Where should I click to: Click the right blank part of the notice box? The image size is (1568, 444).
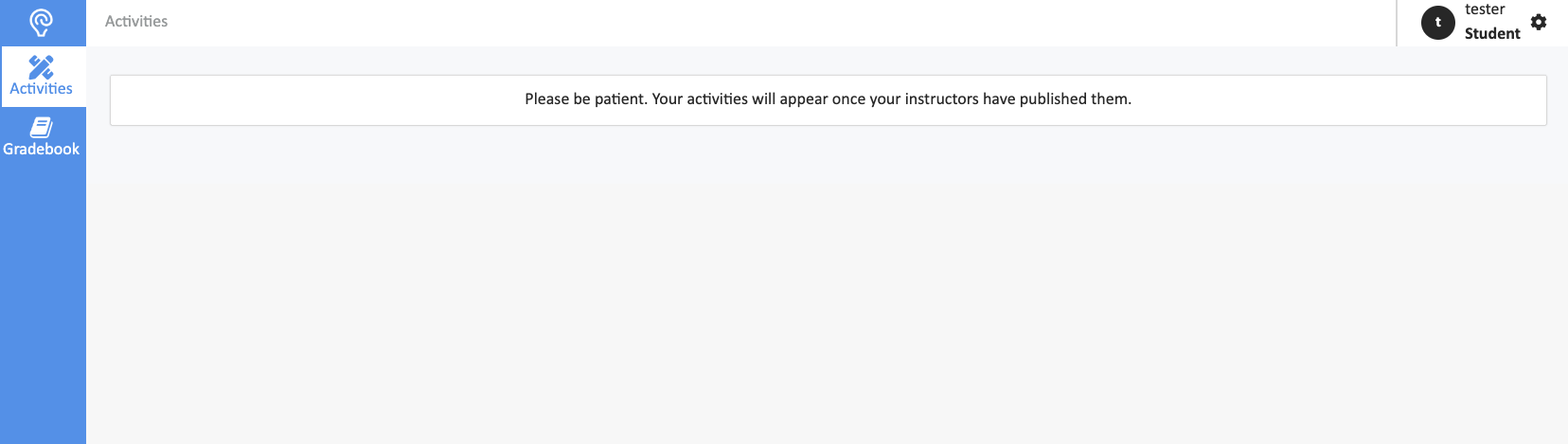click(x=1340, y=100)
